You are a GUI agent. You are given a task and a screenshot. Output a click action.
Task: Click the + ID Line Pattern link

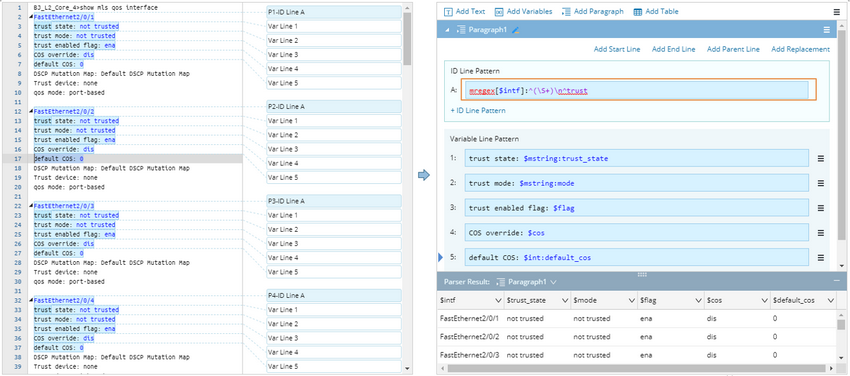(x=478, y=111)
